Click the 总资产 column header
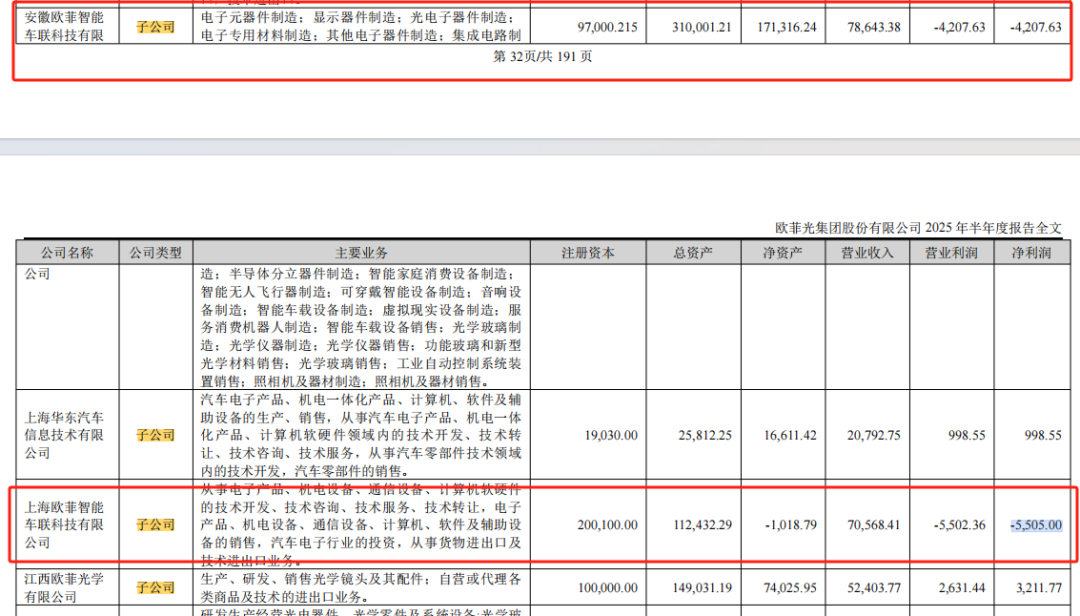 click(x=692, y=253)
